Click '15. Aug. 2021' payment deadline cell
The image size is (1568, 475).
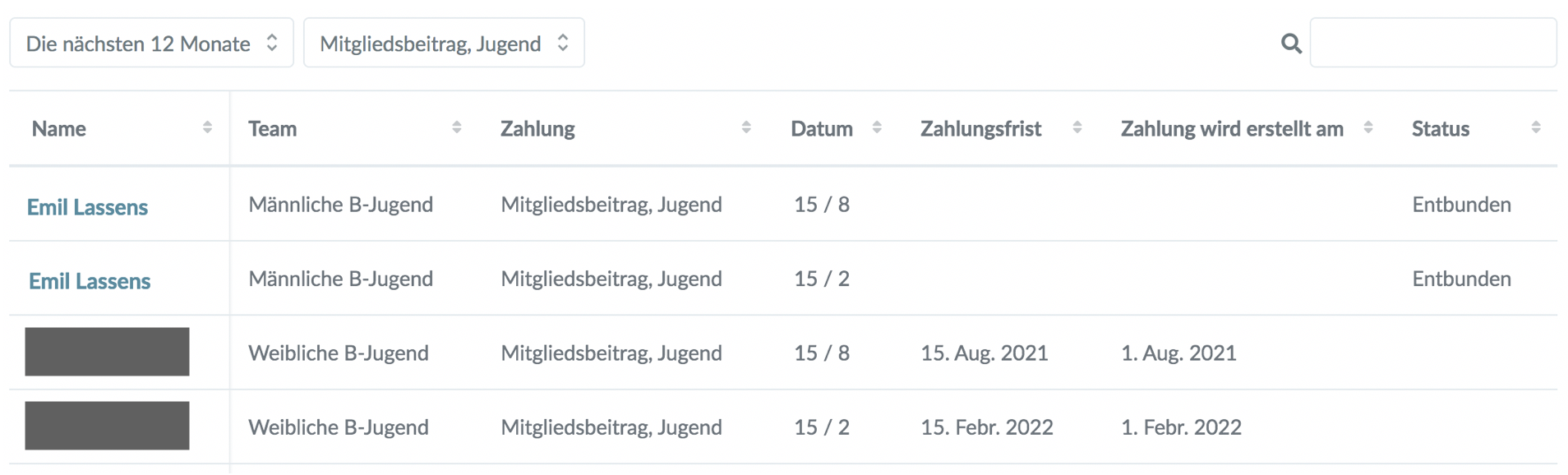pos(985,353)
